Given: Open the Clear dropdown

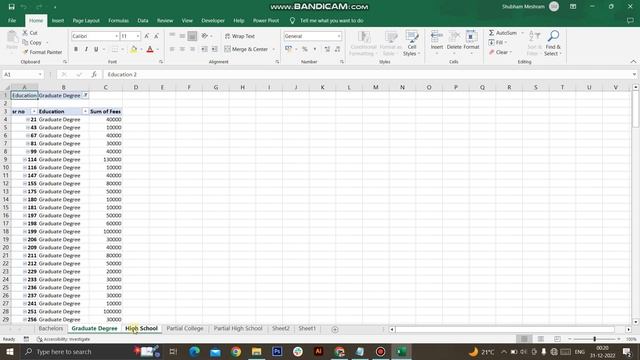Looking at the screenshot, I should (x=500, y=52).
